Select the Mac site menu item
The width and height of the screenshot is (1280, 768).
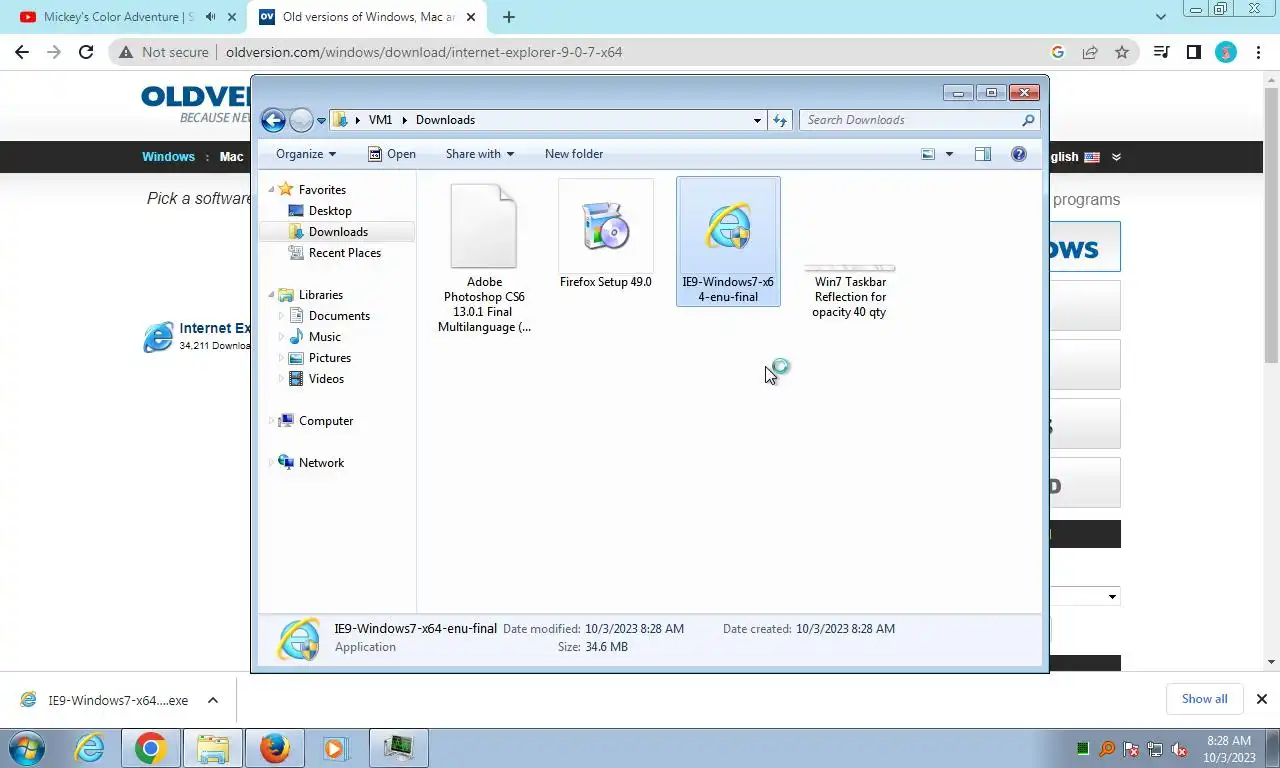pos(231,157)
